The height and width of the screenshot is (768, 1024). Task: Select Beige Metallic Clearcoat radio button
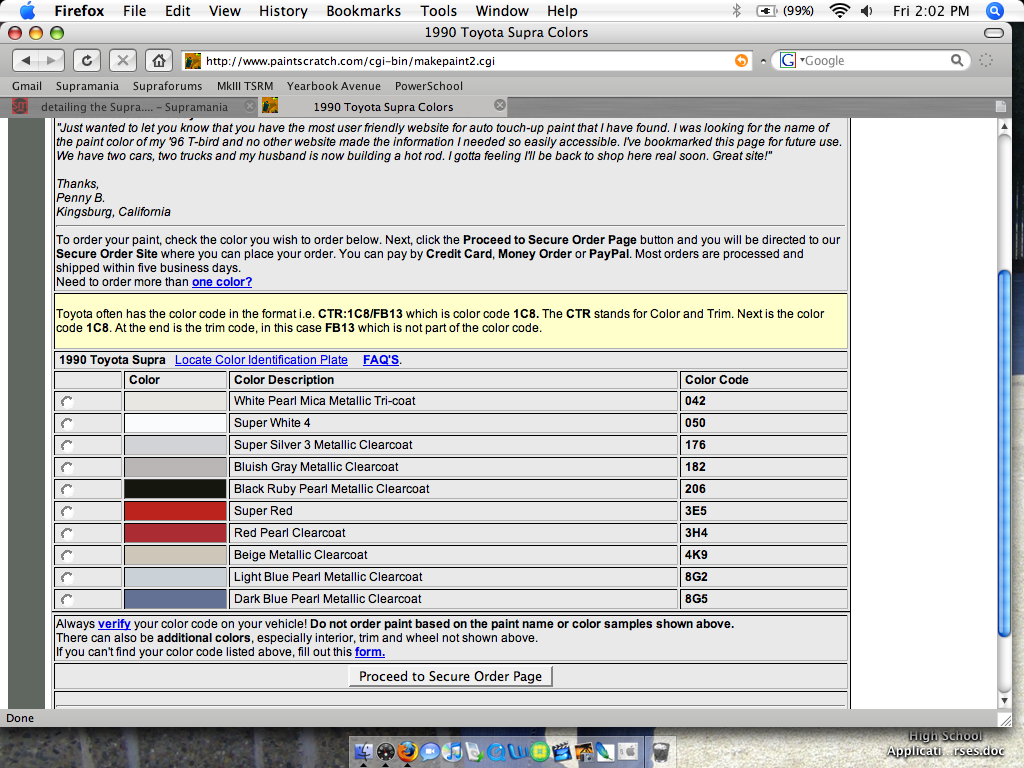[67, 556]
